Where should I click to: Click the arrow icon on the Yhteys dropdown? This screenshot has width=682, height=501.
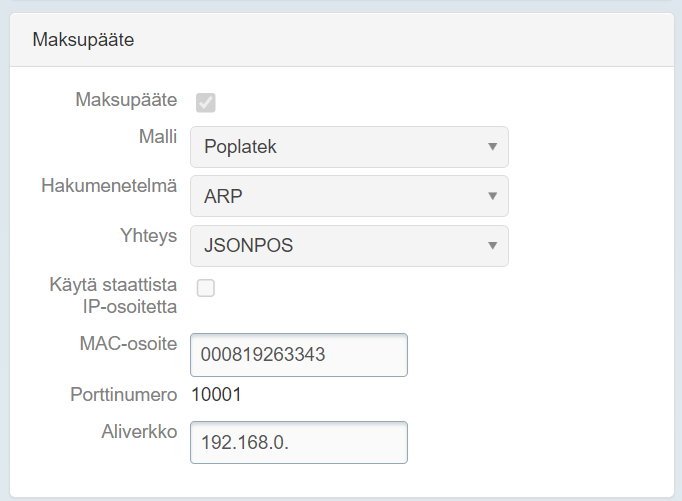[x=492, y=245]
